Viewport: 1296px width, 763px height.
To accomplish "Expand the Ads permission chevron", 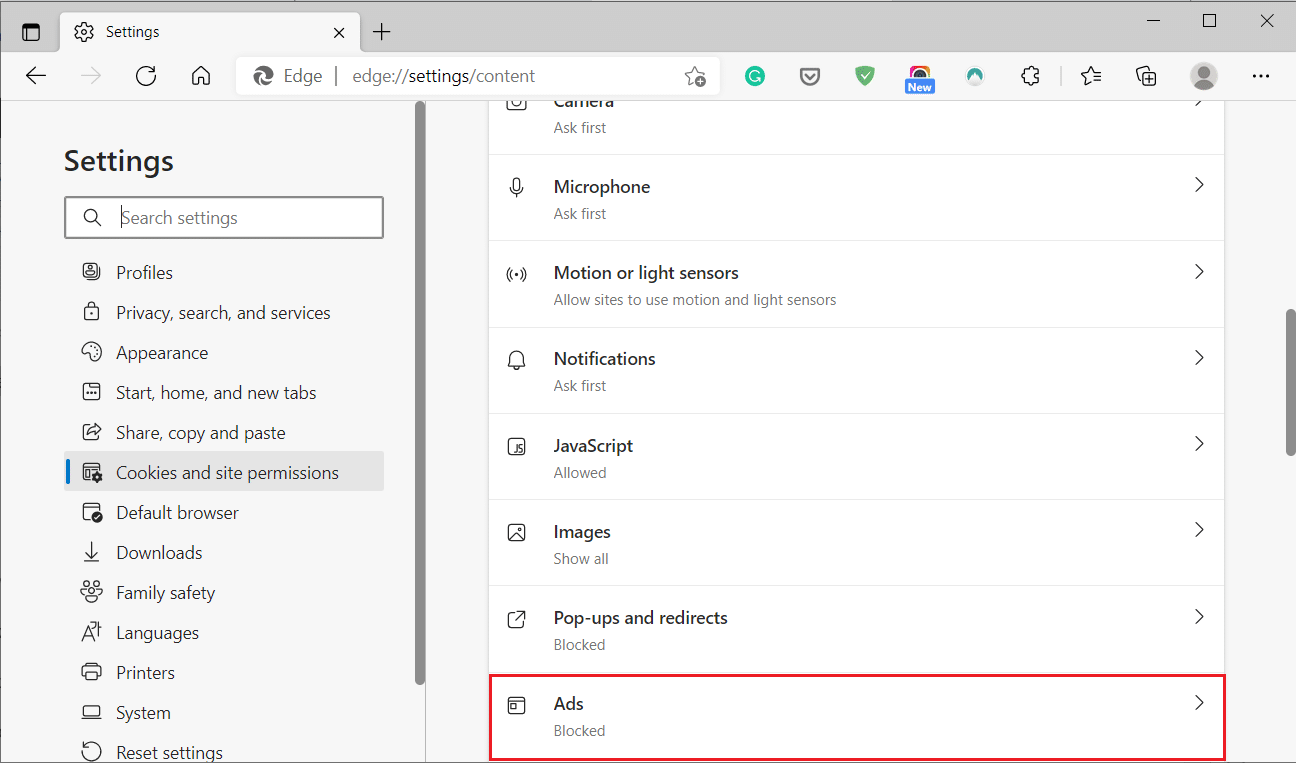I will click(1199, 703).
